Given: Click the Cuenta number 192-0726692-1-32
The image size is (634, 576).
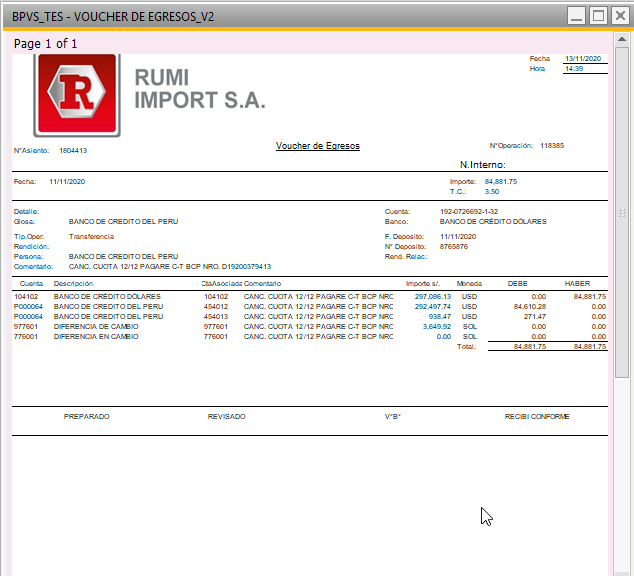Looking at the screenshot, I should (469, 211).
